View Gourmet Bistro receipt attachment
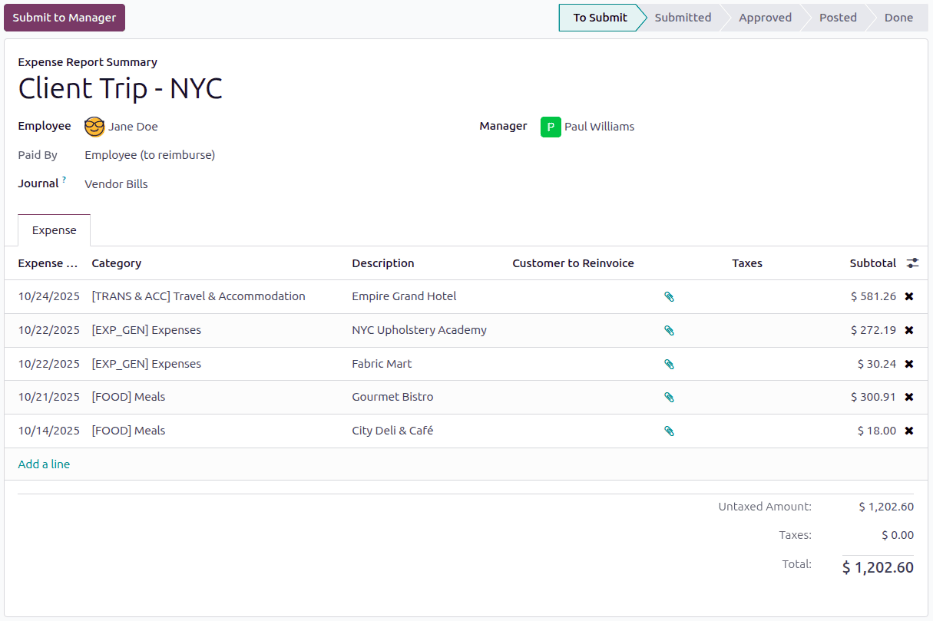 click(x=669, y=397)
